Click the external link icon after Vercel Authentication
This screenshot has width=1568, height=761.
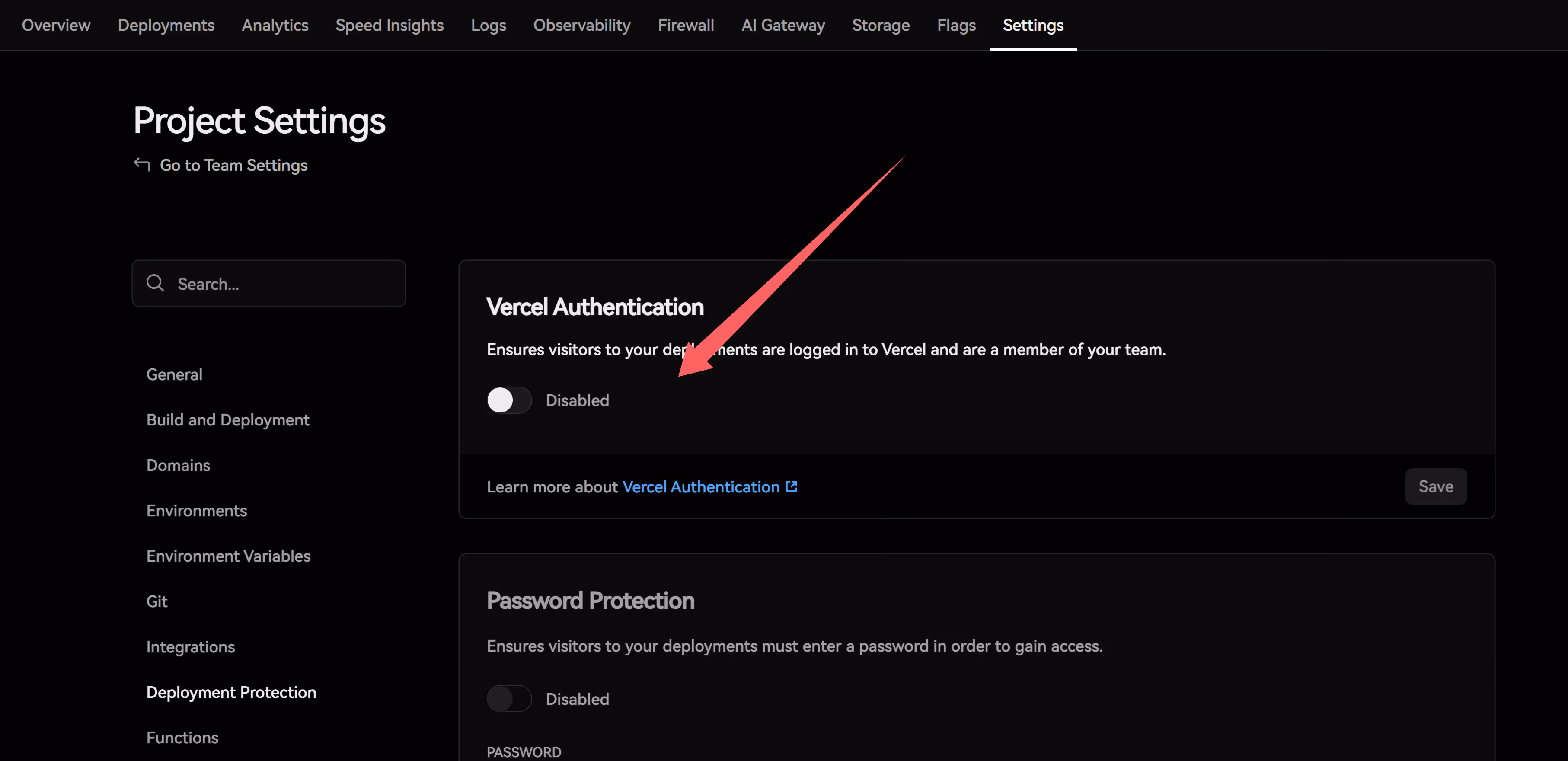[791, 486]
